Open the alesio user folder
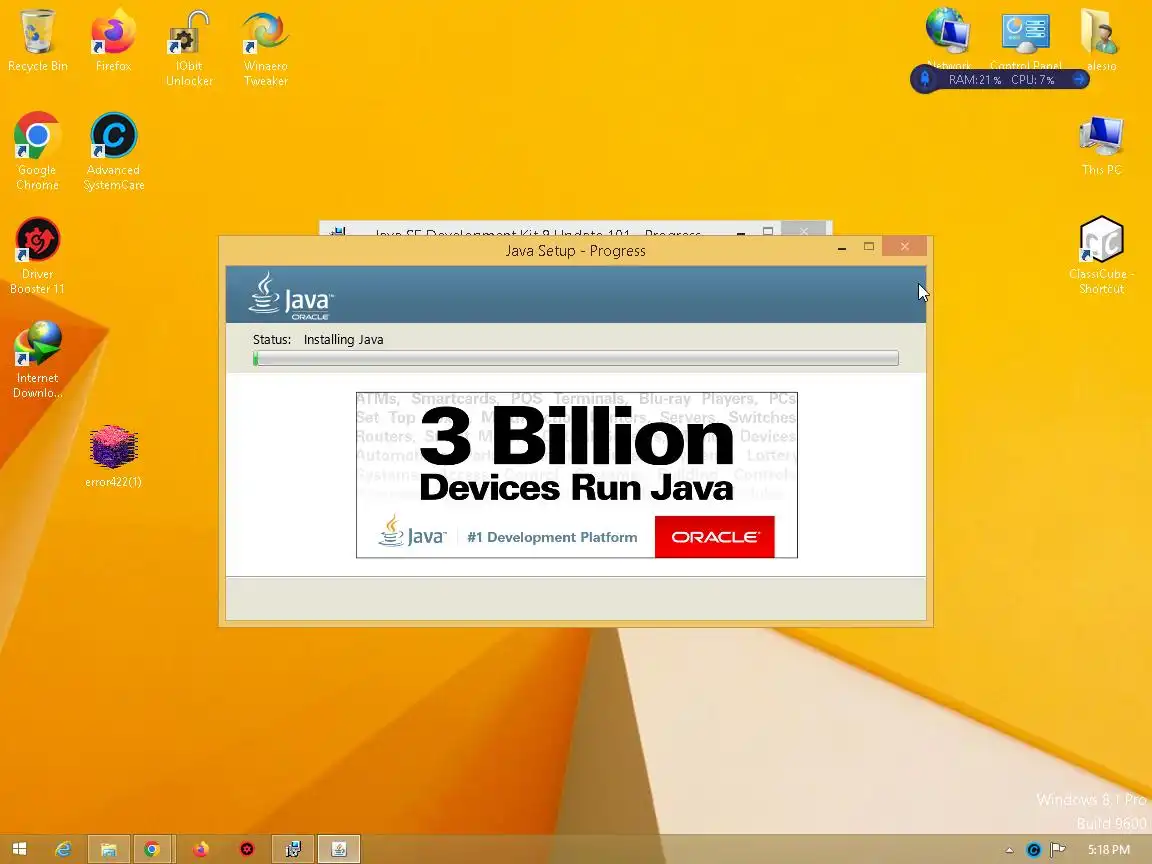The width and height of the screenshot is (1152, 864). (1101, 40)
